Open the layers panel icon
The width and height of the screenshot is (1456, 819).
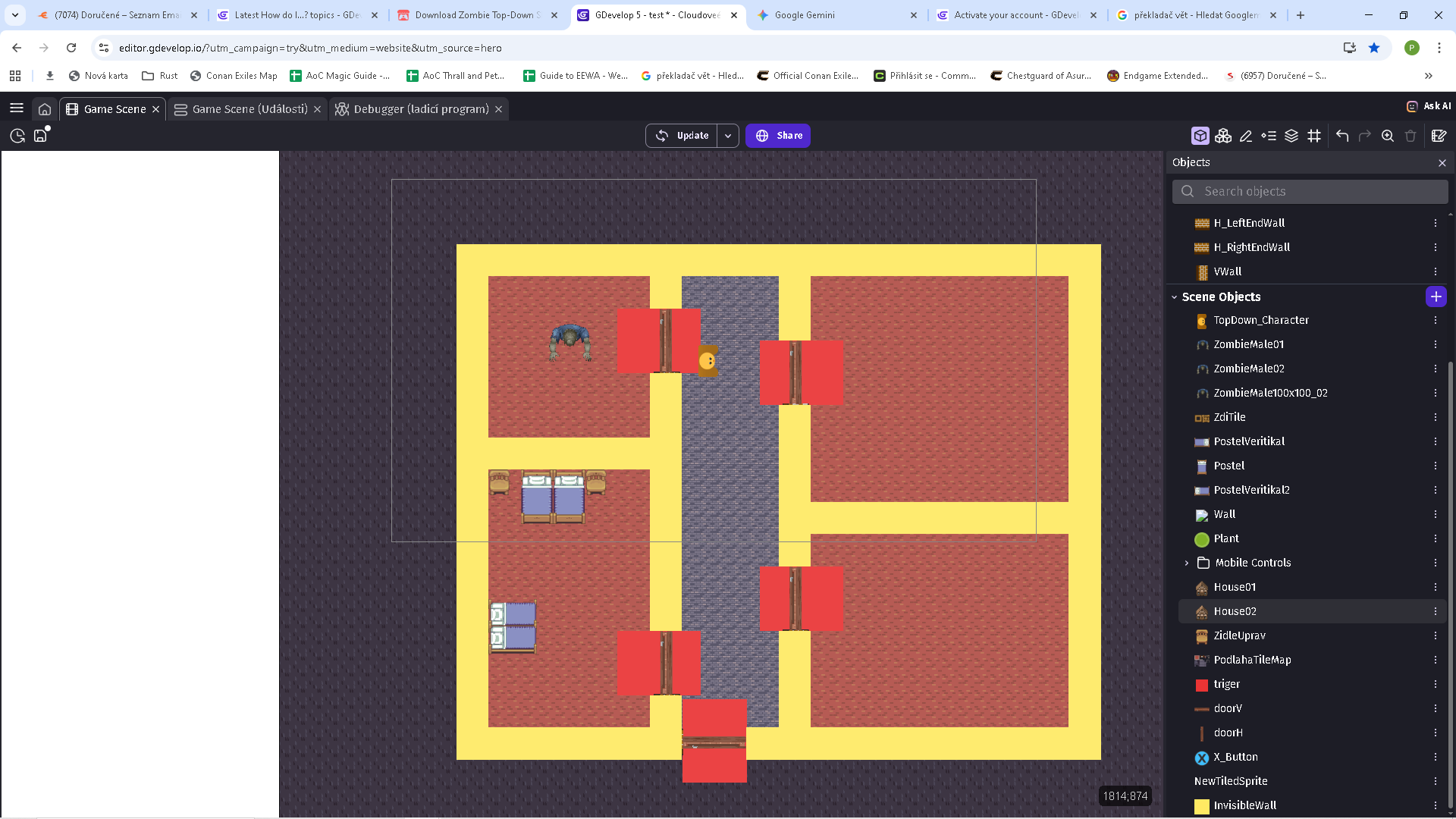coord(1291,136)
